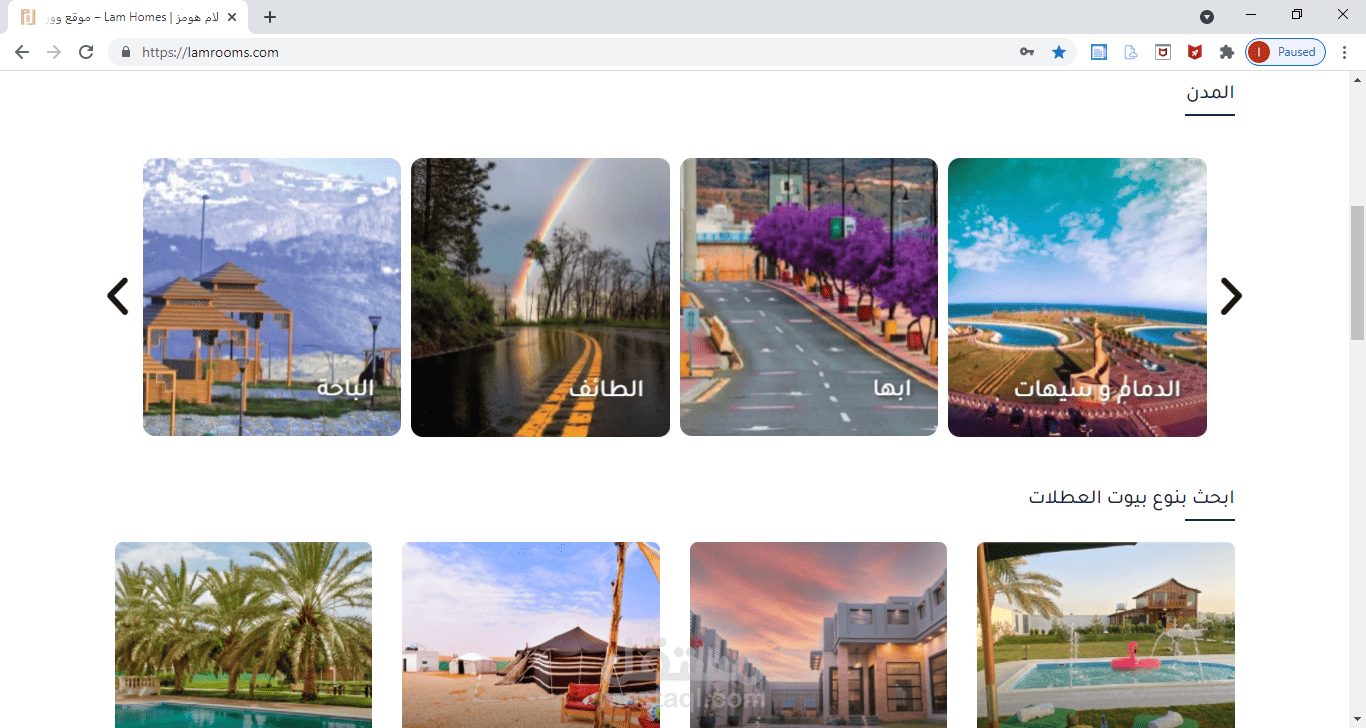Open the desert tent camp card
Screen dimensions: 1366x728
click(531, 635)
